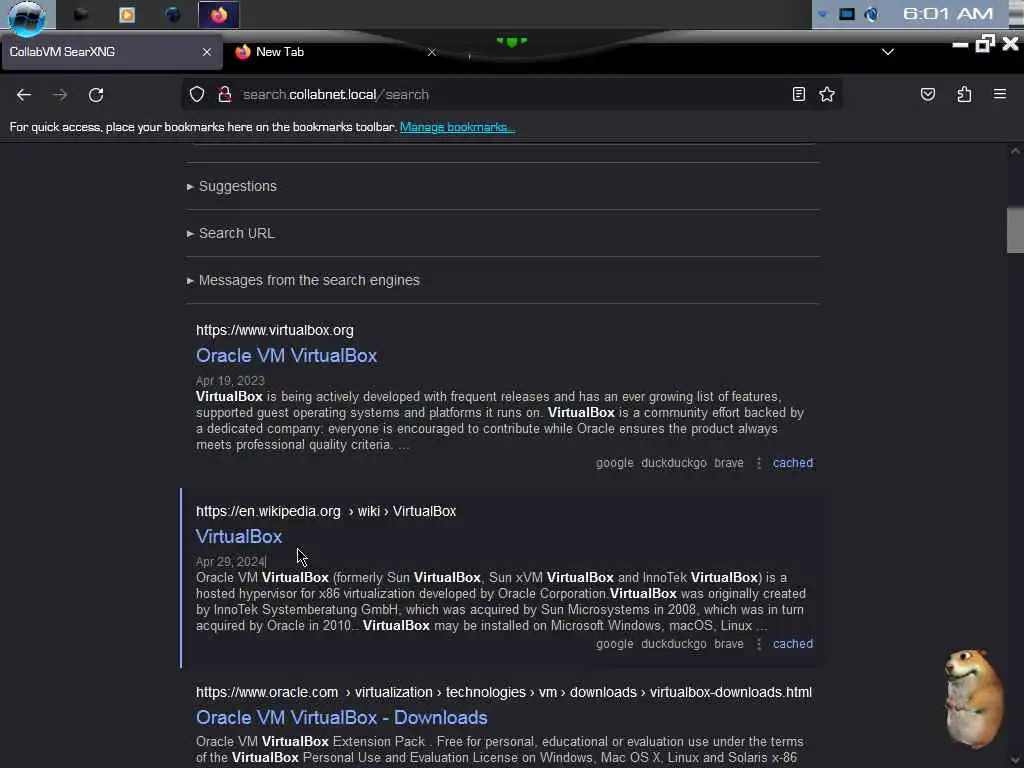Open cached copy of Wikipedia result
The height and width of the screenshot is (768, 1024).
click(793, 644)
